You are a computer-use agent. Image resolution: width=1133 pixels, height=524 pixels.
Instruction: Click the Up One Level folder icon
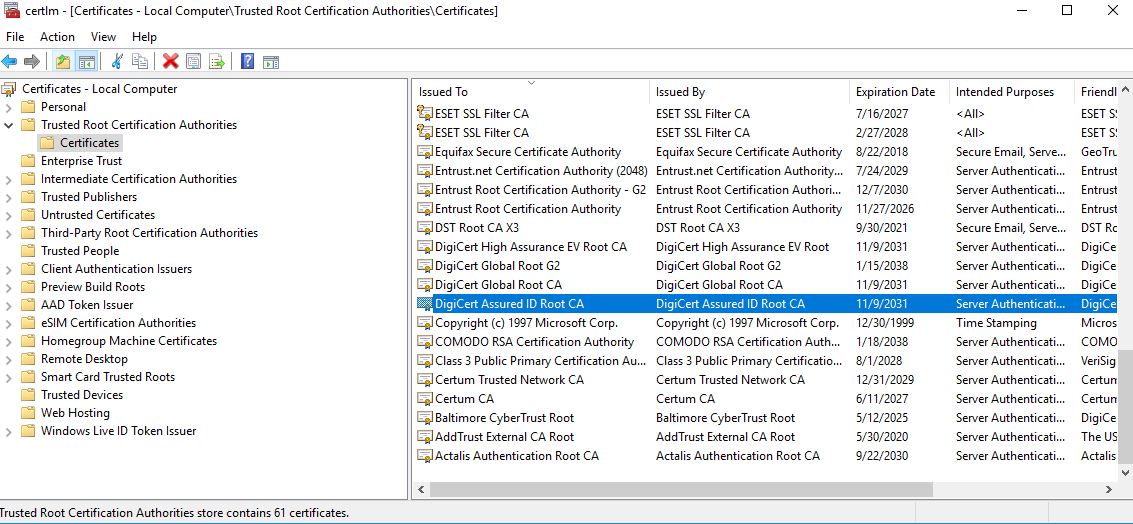click(x=63, y=62)
